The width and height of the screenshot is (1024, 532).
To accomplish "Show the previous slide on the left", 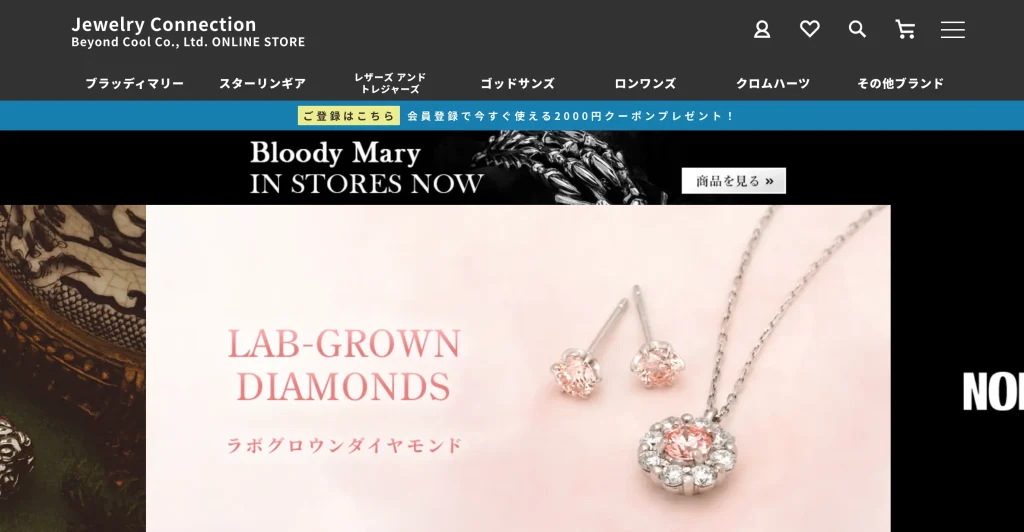I will (x=72, y=368).
